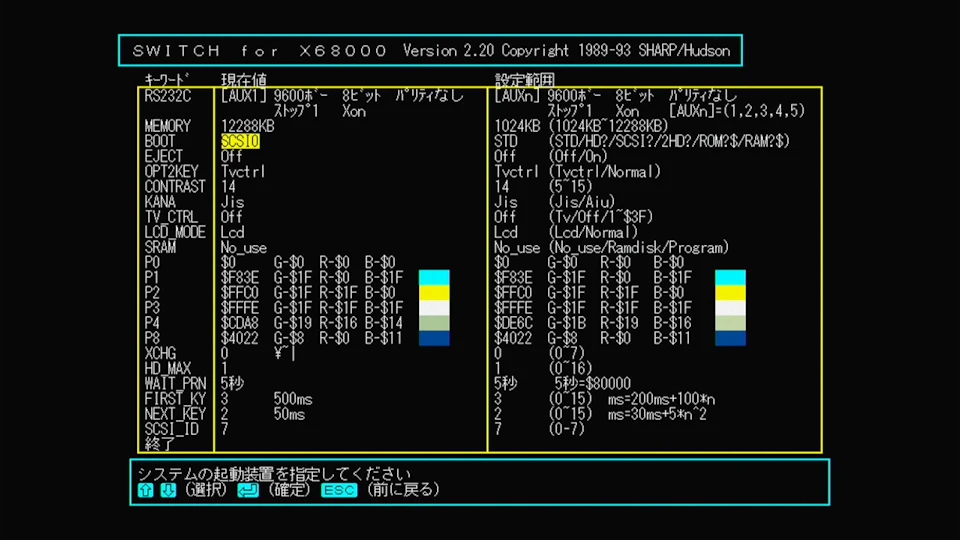
Task: Select the P1 palette keyword
Action: click(152, 278)
